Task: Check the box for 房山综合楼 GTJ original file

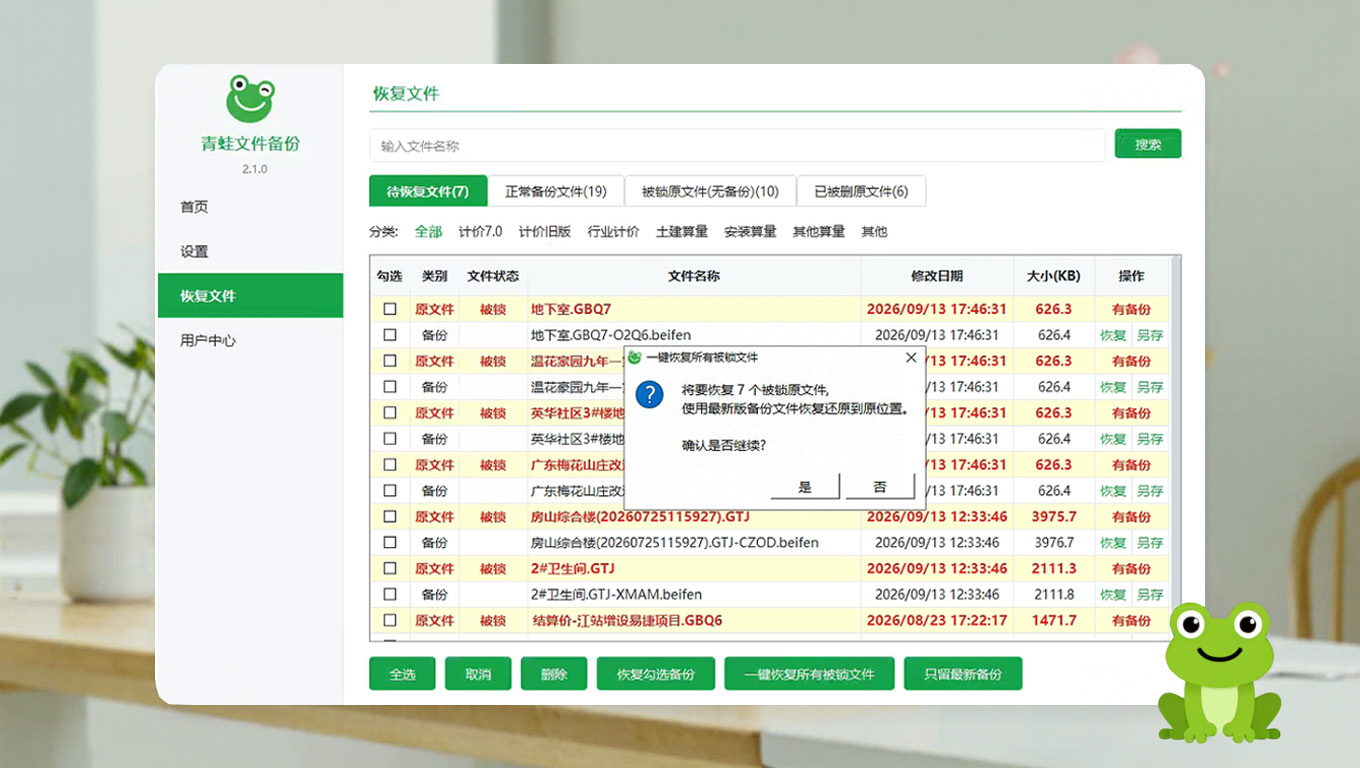Action: (390, 517)
